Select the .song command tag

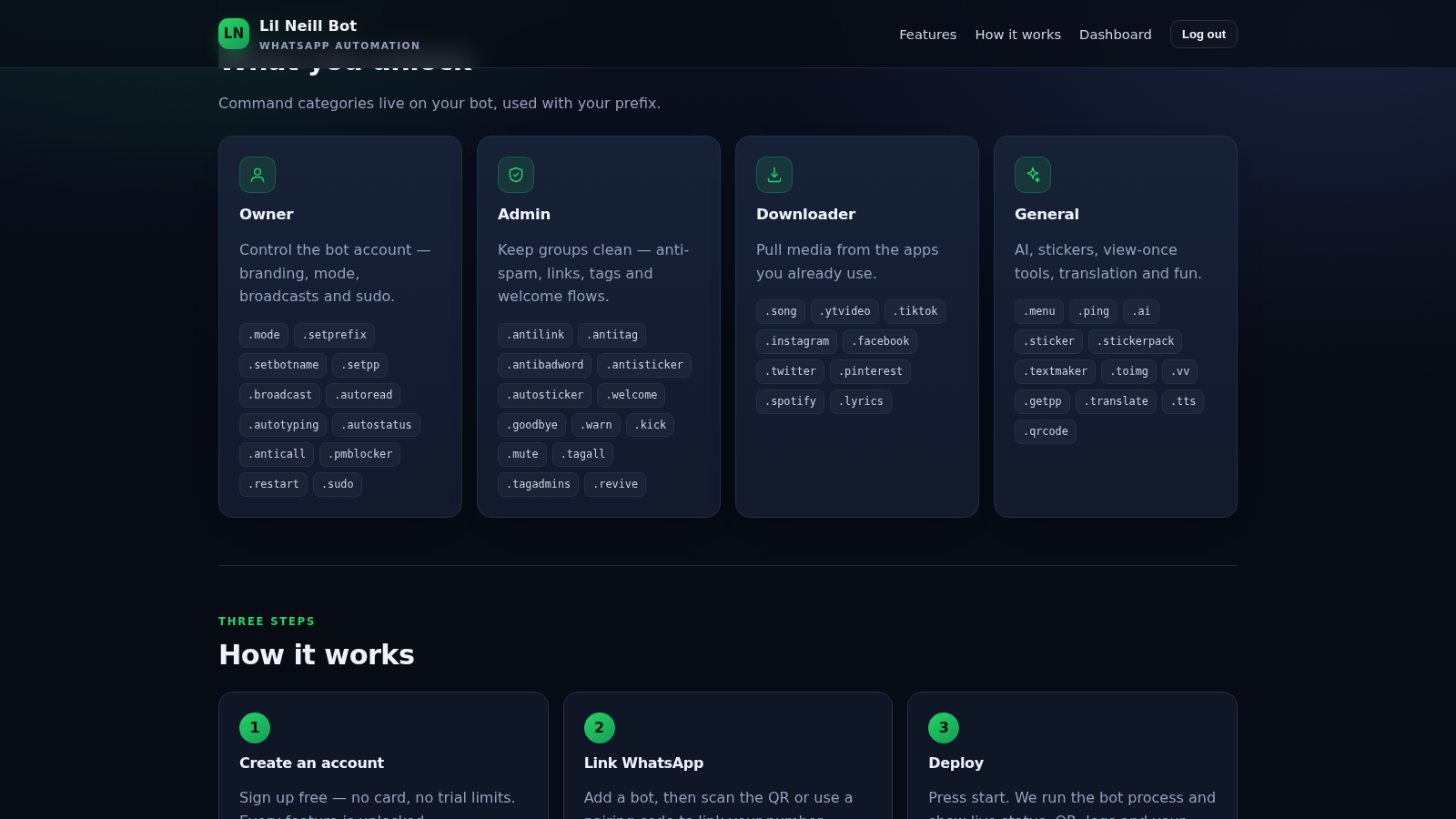pos(781,311)
